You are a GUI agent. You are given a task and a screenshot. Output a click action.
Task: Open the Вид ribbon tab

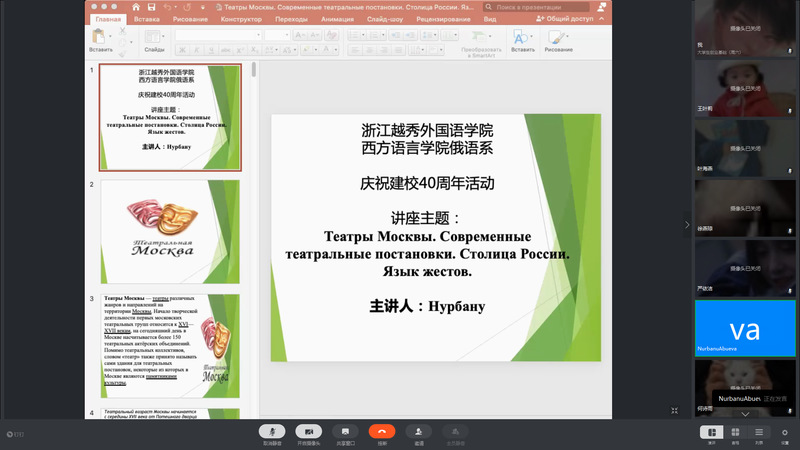[490, 19]
